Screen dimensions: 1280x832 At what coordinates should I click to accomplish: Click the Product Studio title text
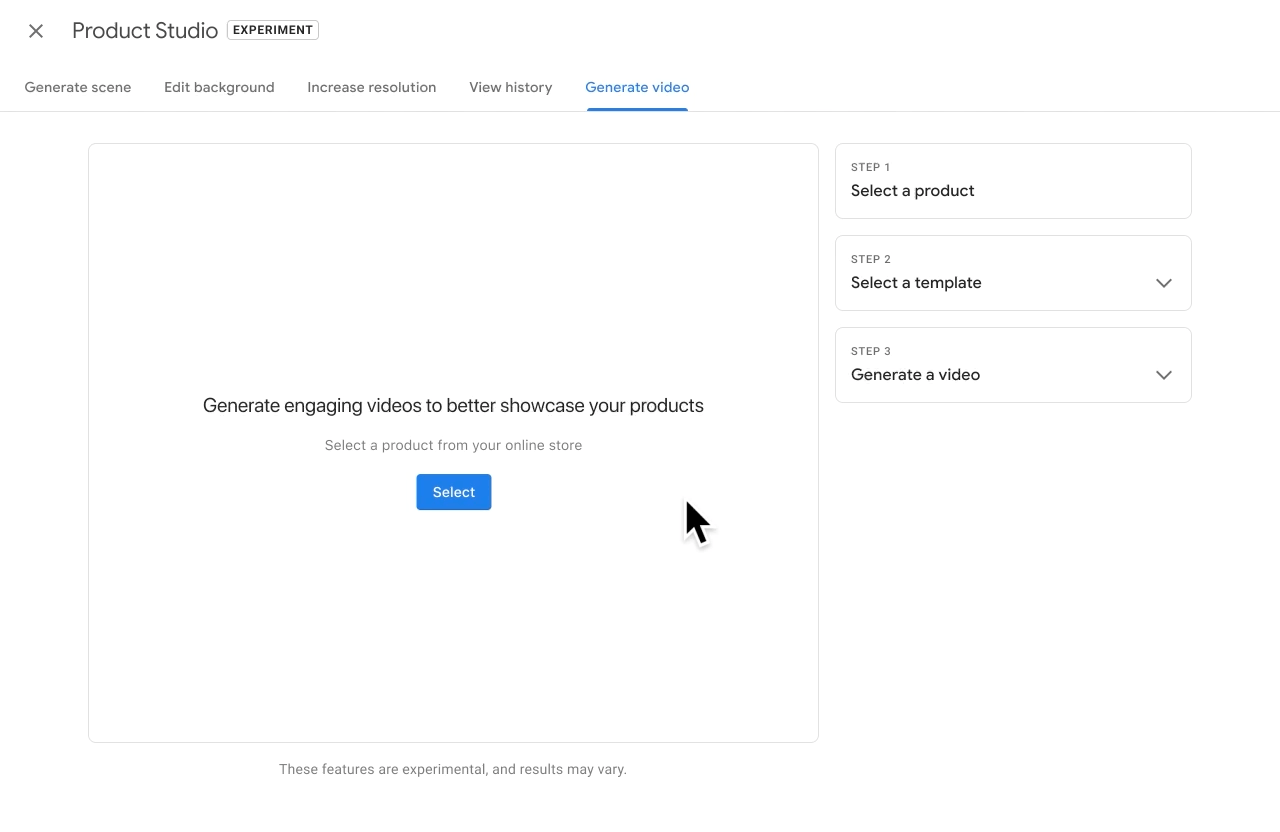point(145,31)
